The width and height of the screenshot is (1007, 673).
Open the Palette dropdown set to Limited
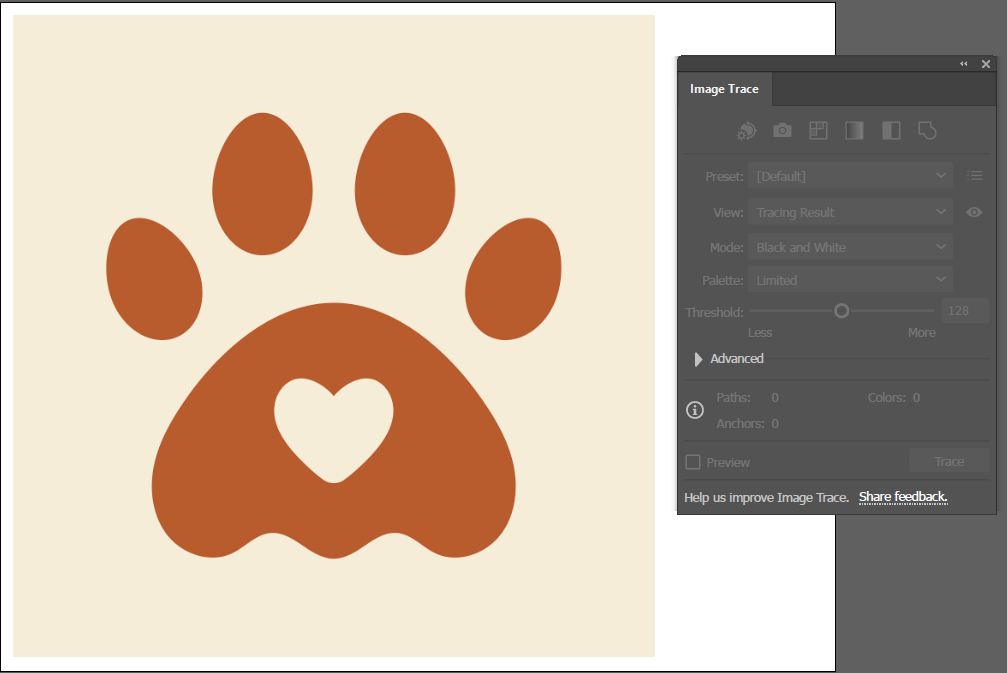tap(849, 280)
